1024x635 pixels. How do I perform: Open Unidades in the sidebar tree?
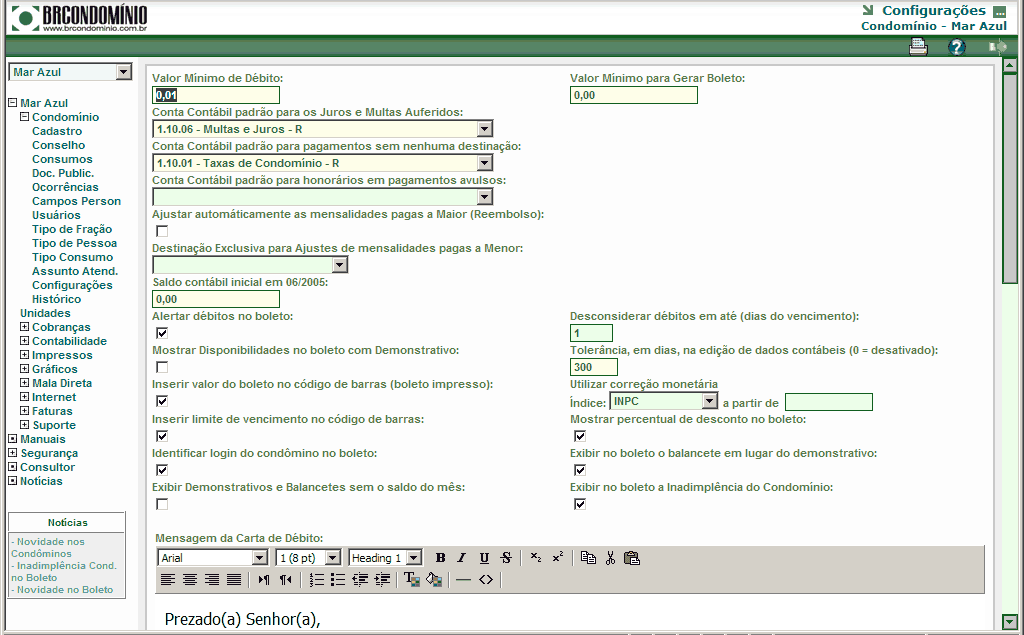pos(45,313)
